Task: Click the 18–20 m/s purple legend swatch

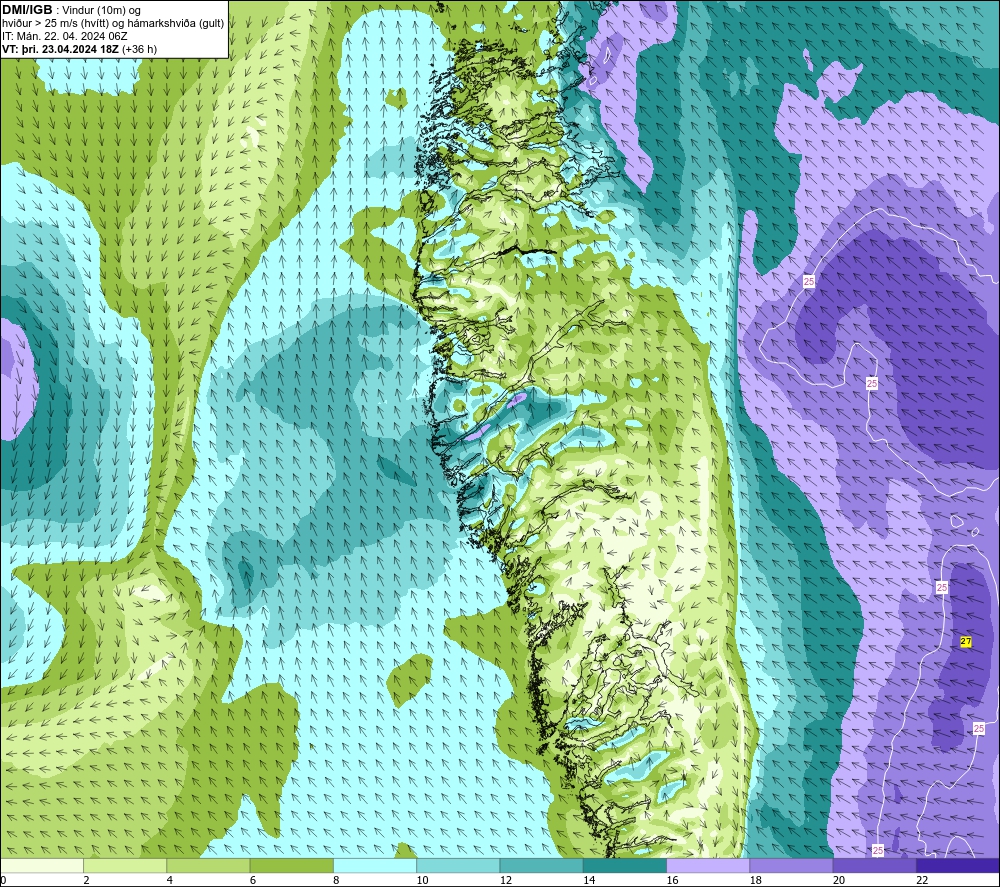Action: [x=791, y=866]
